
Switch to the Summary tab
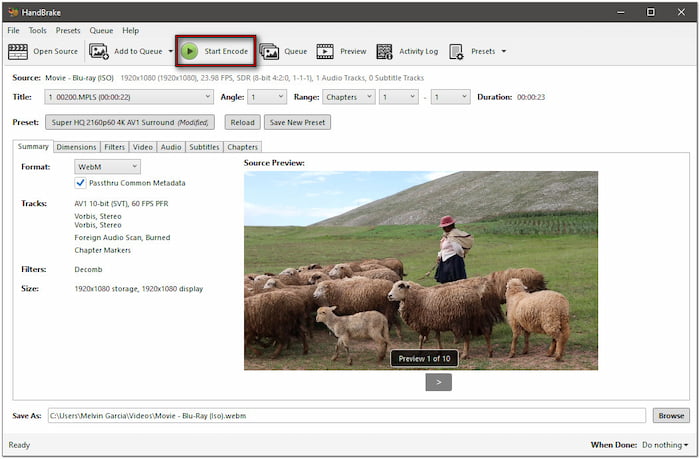tap(33, 146)
